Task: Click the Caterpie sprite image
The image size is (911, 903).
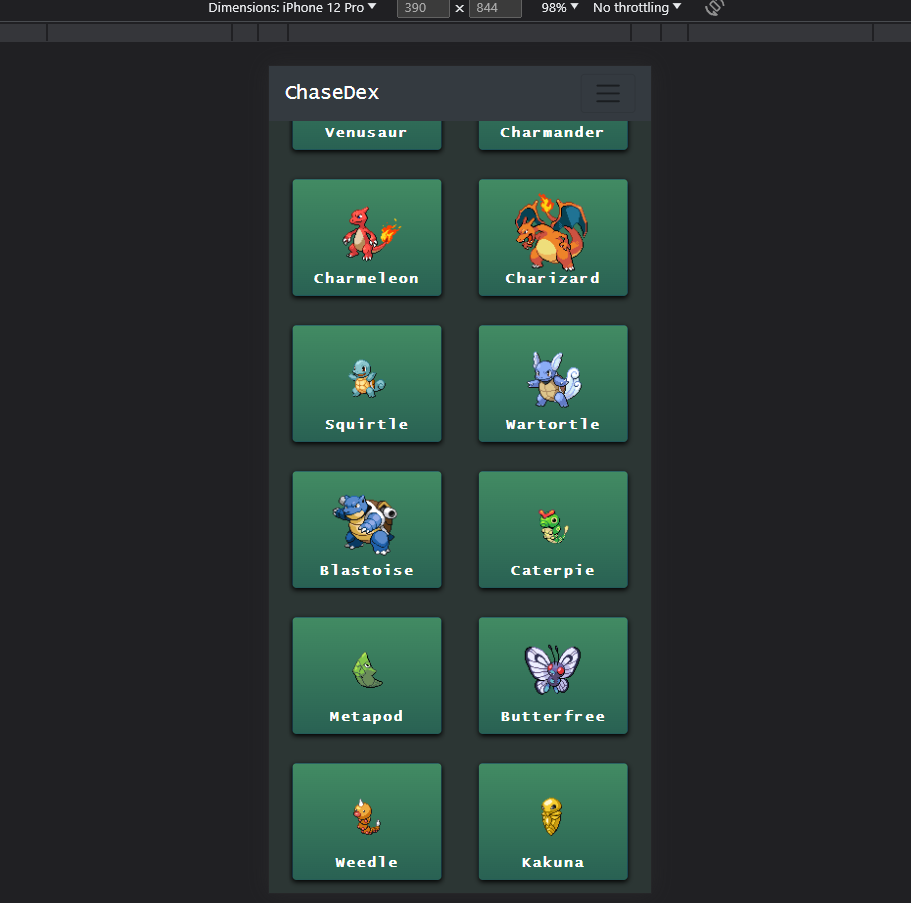Action: coord(553,523)
